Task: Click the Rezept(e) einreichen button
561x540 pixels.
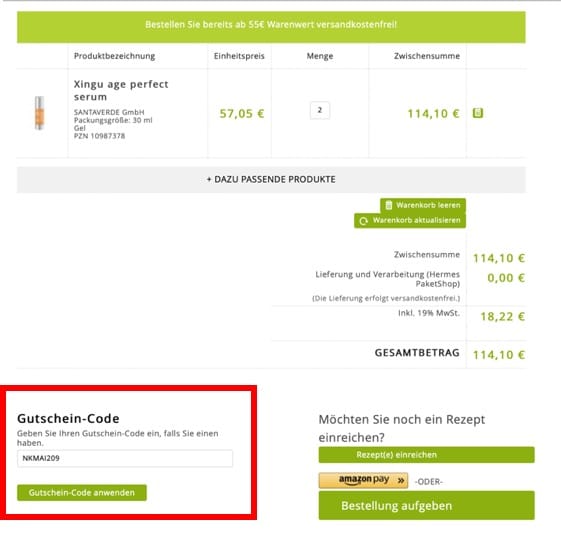Action: point(426,455)
